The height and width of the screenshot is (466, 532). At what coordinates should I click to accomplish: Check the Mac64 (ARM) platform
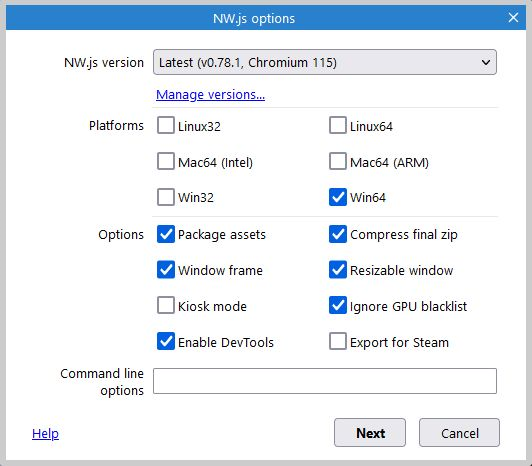338,161
